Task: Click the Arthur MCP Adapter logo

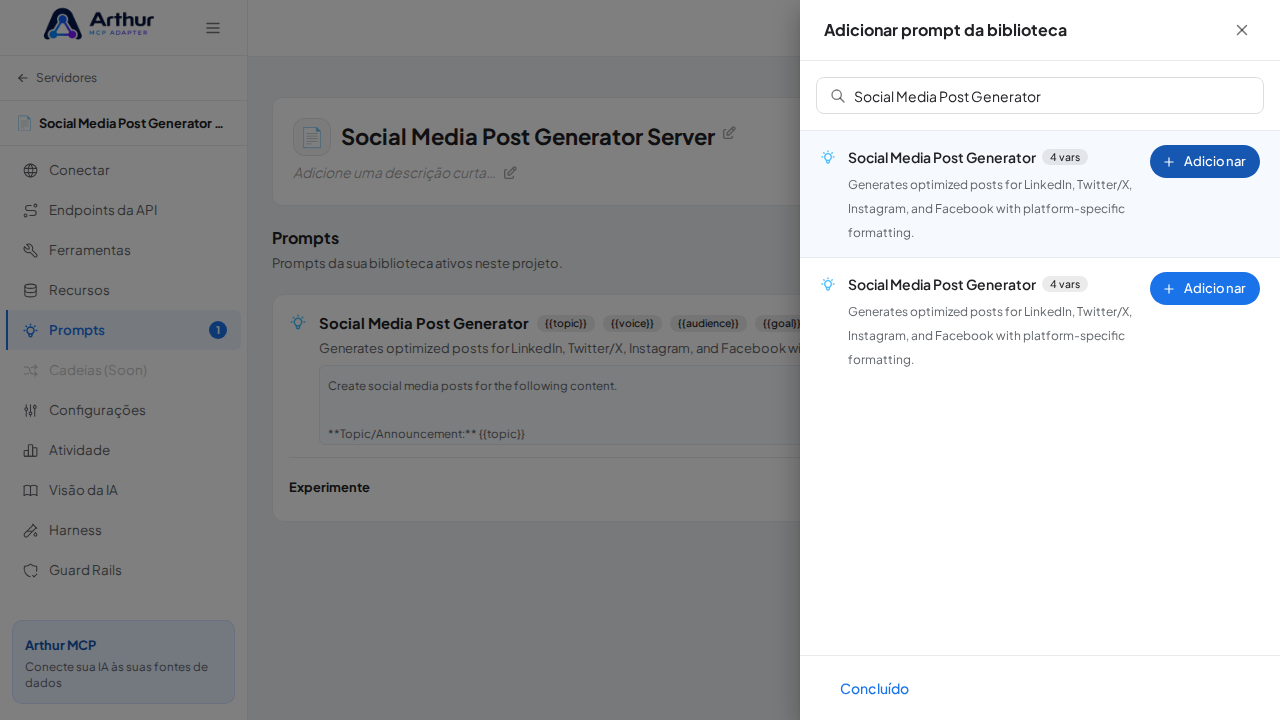Action: pyautogui.click(x=98, y=24)
